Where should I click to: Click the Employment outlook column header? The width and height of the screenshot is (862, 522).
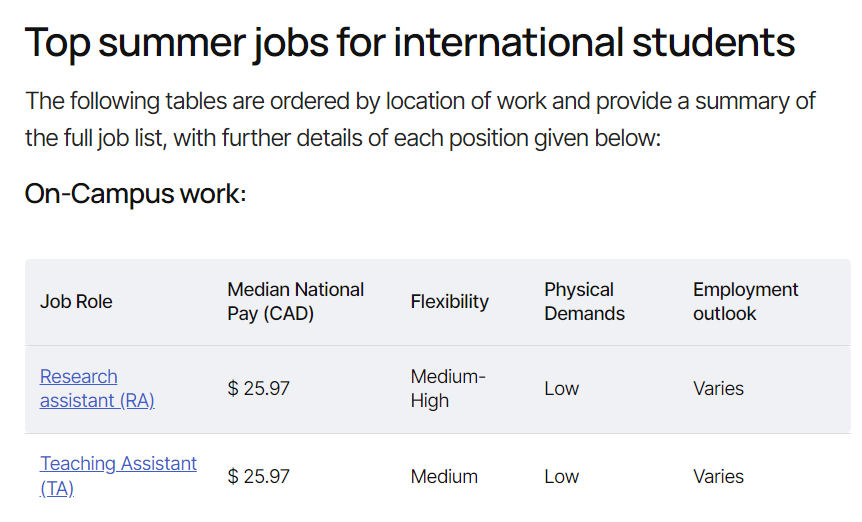[745, 302]
